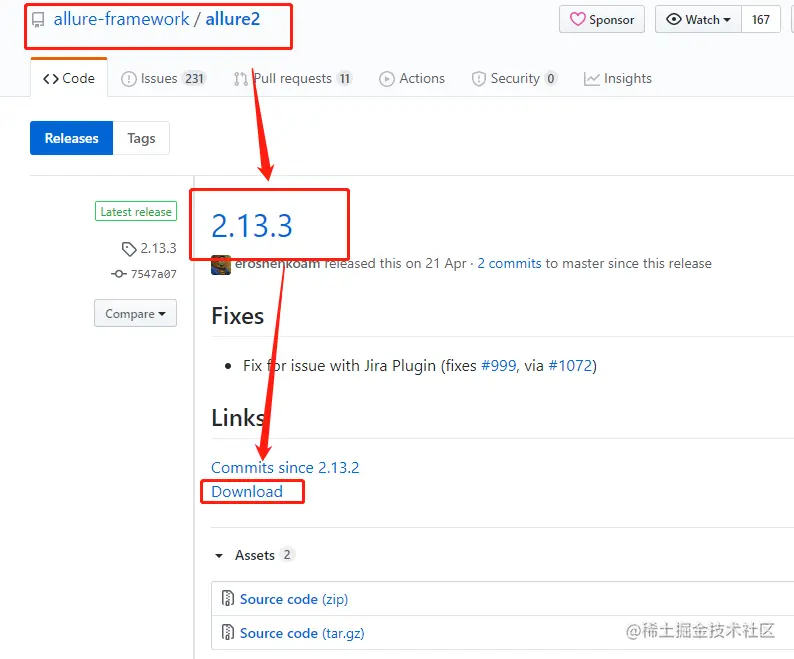Viewport: 794px width, 659px height.
Task: Open the Issues tab
Action: point(163,79)
